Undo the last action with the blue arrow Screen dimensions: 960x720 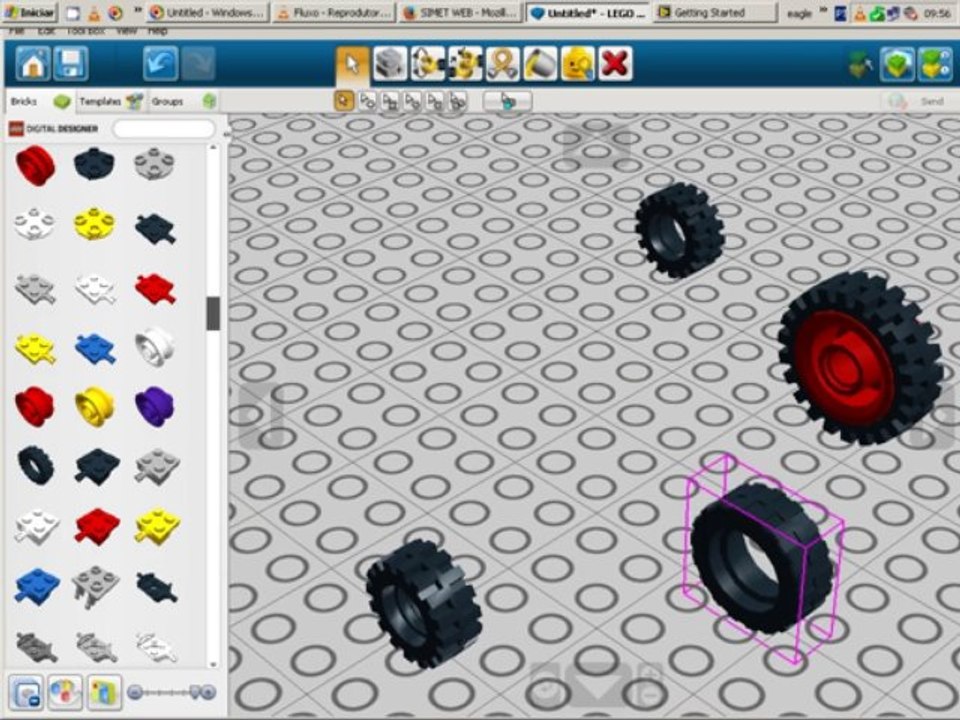(x=160, y=64)
